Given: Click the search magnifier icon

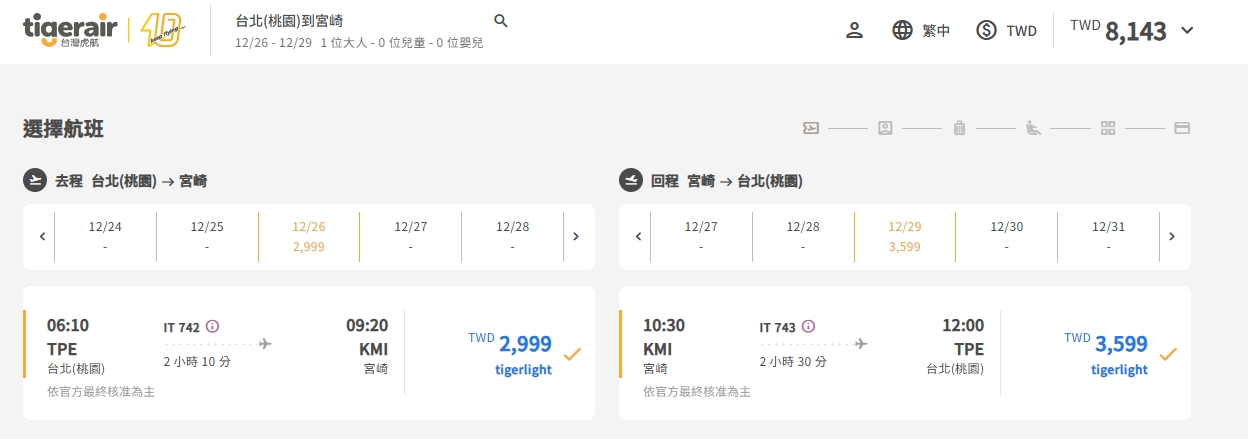Looking at the screenshot, I should [x=501, y=21].
